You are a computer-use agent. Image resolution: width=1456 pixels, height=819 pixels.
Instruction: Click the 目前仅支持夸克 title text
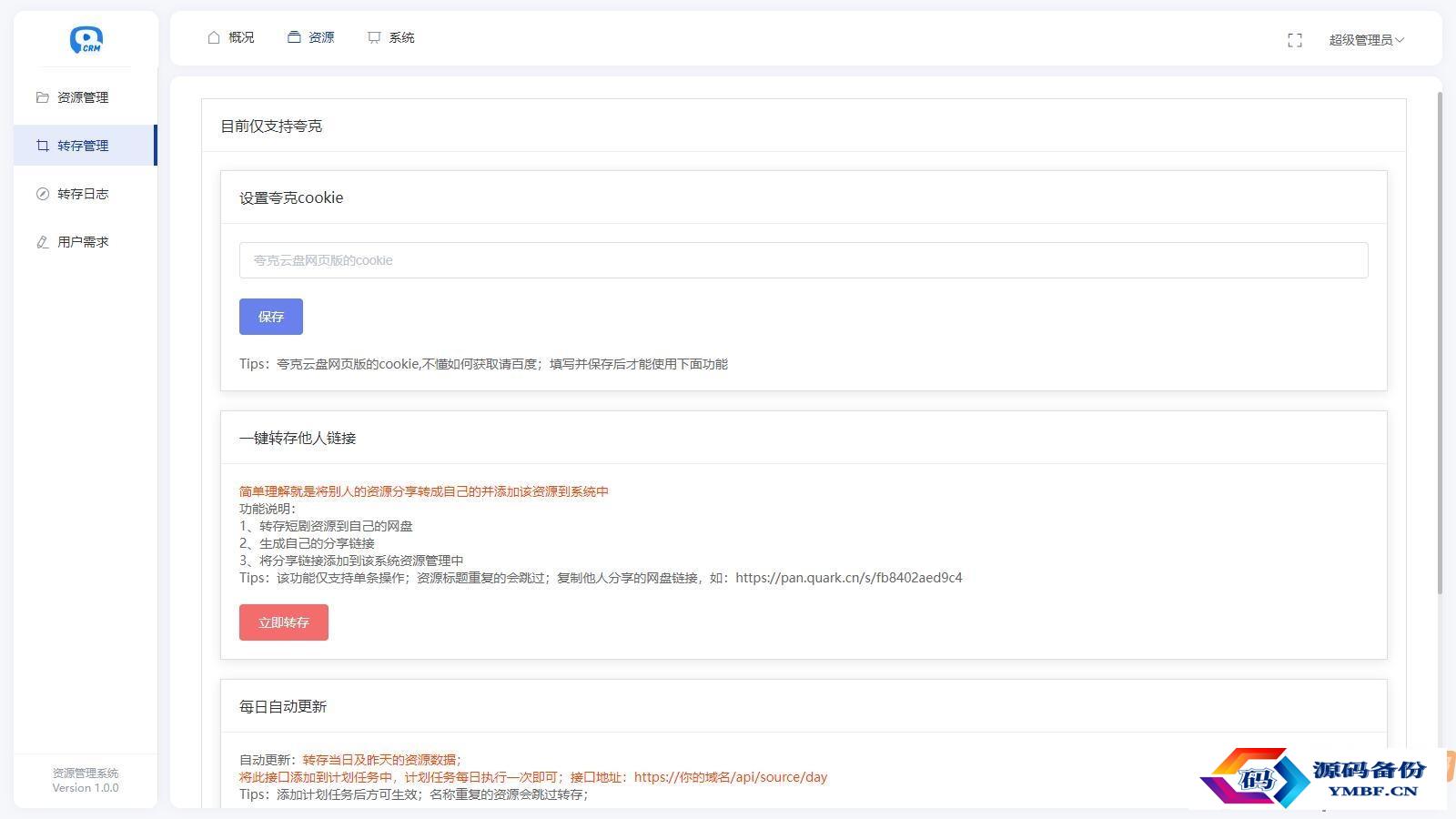(x=271, y=126)
